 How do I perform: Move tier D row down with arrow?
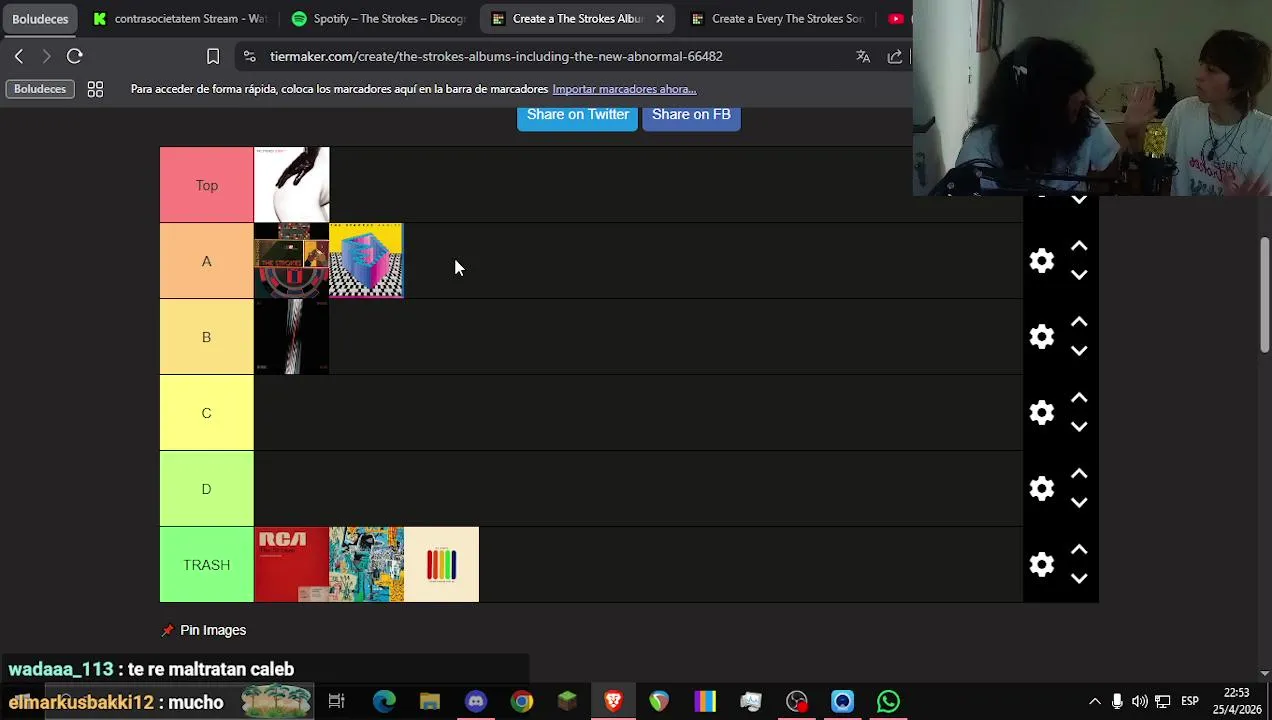point(1079,503)
